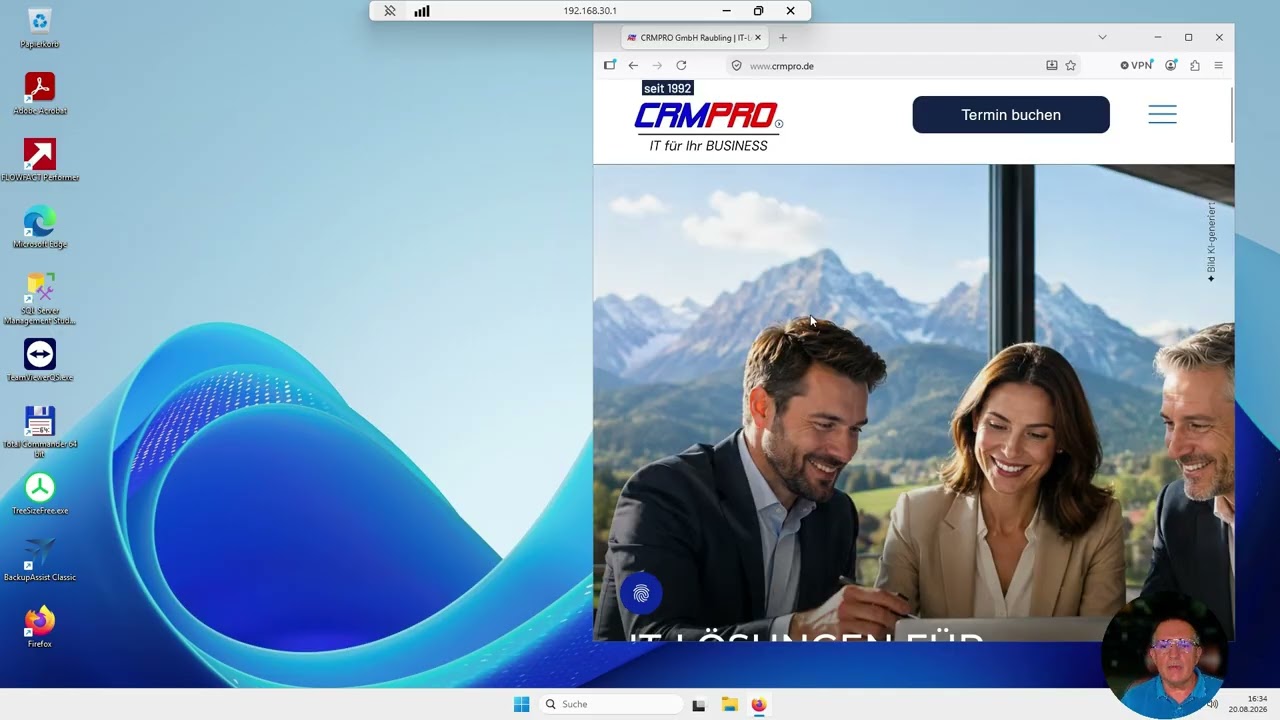Open the website hamburger navigation menu
The image size is (1280, 720).
1162,114
